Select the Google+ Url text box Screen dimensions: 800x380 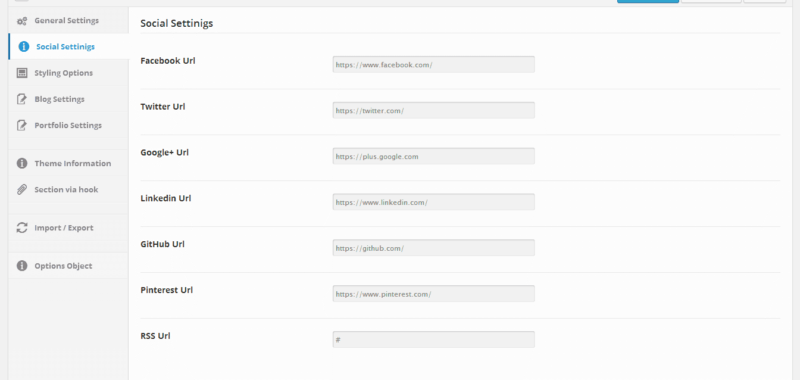click(434, 156)
